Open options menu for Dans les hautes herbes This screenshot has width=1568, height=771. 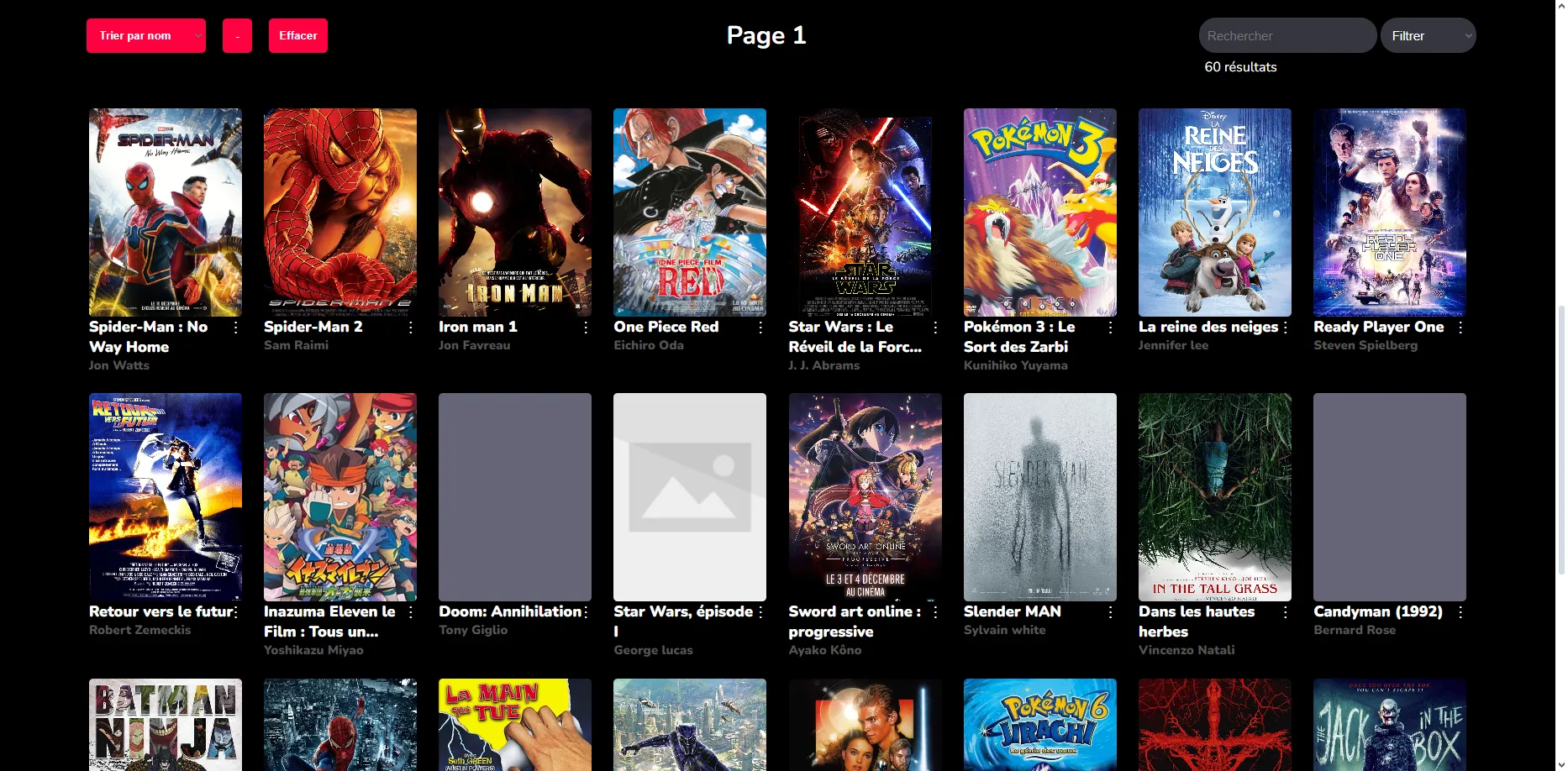(1286, 612)
